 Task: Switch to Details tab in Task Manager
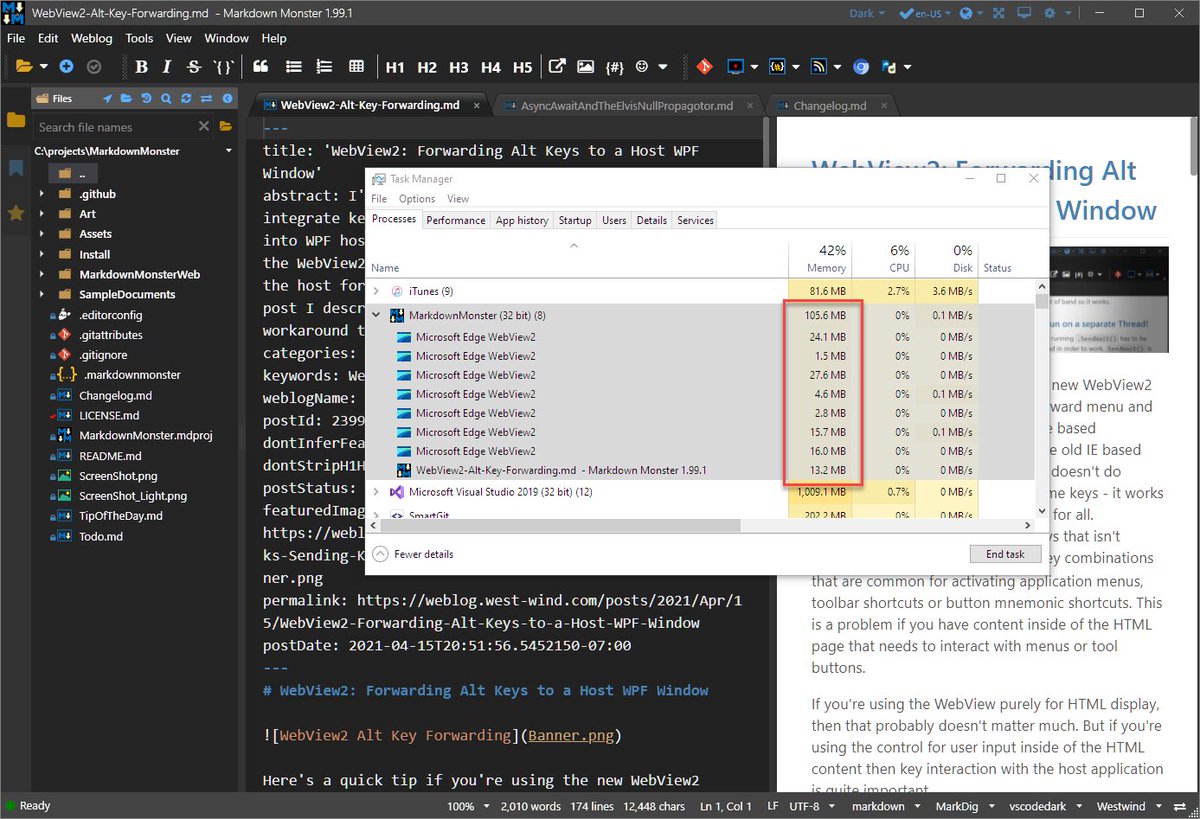(x=651, y=220)
